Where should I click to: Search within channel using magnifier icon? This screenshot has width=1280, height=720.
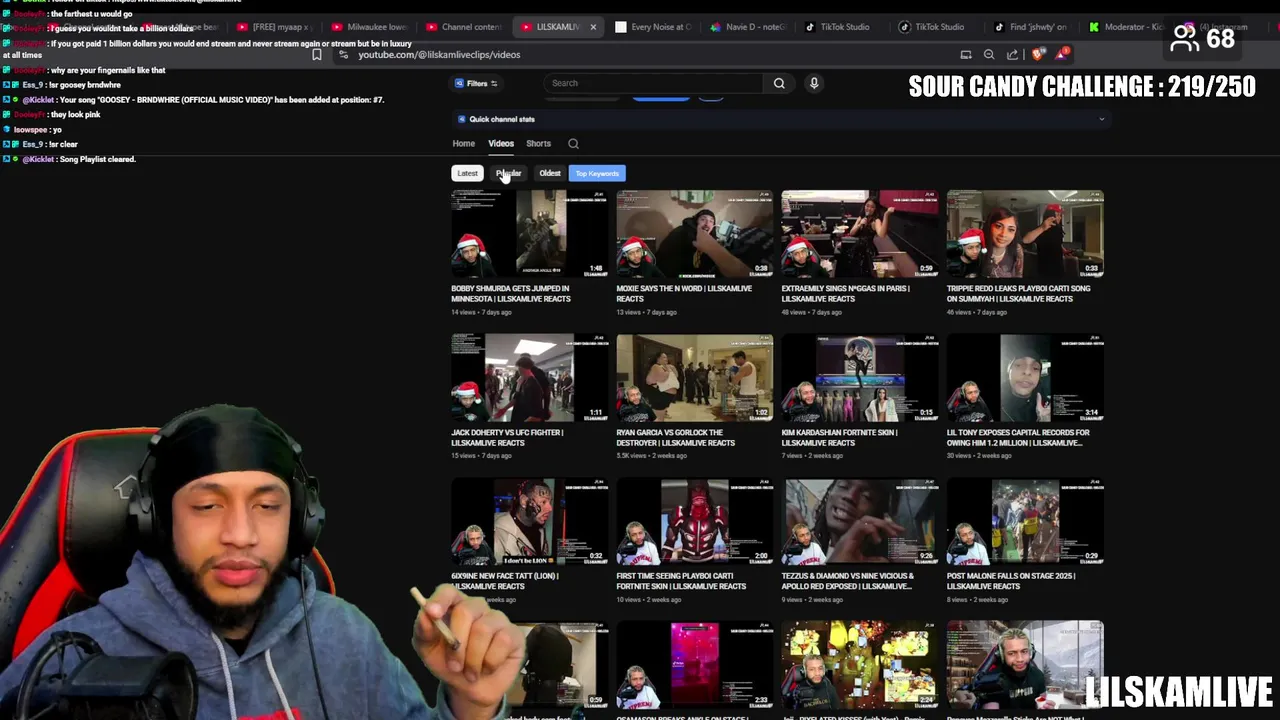point(573,144)
